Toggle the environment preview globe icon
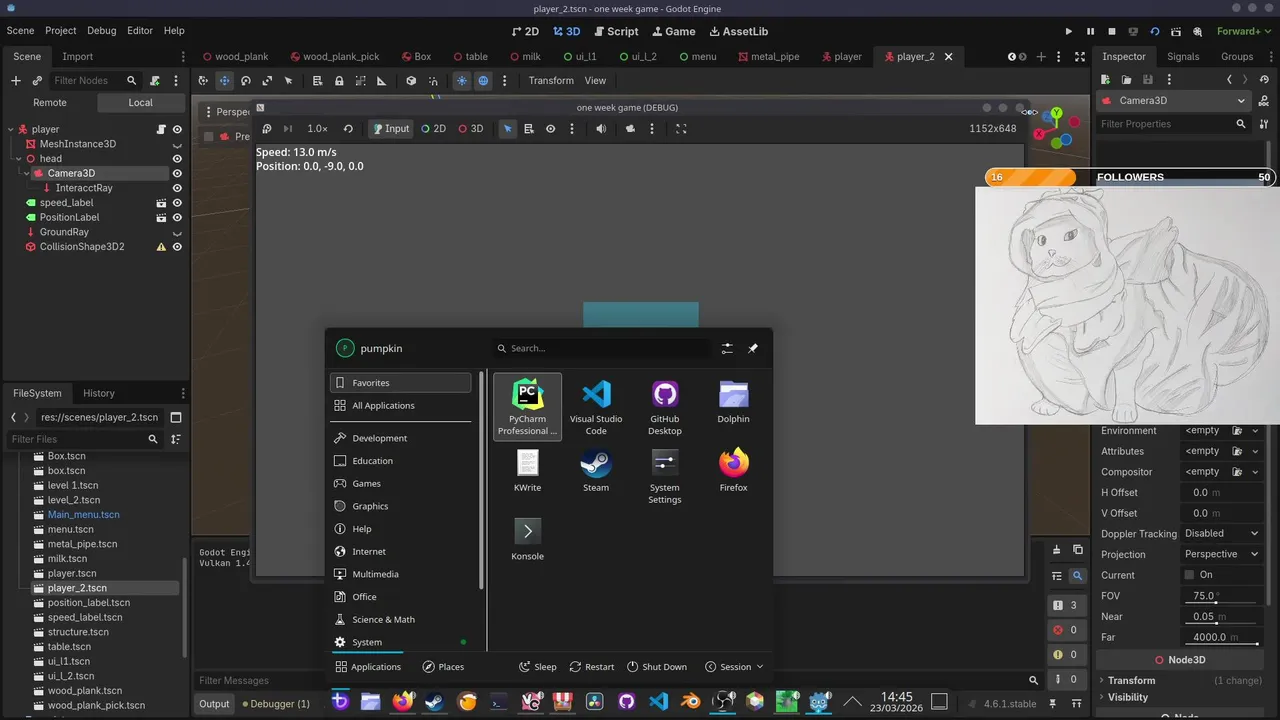 (483, 80)
